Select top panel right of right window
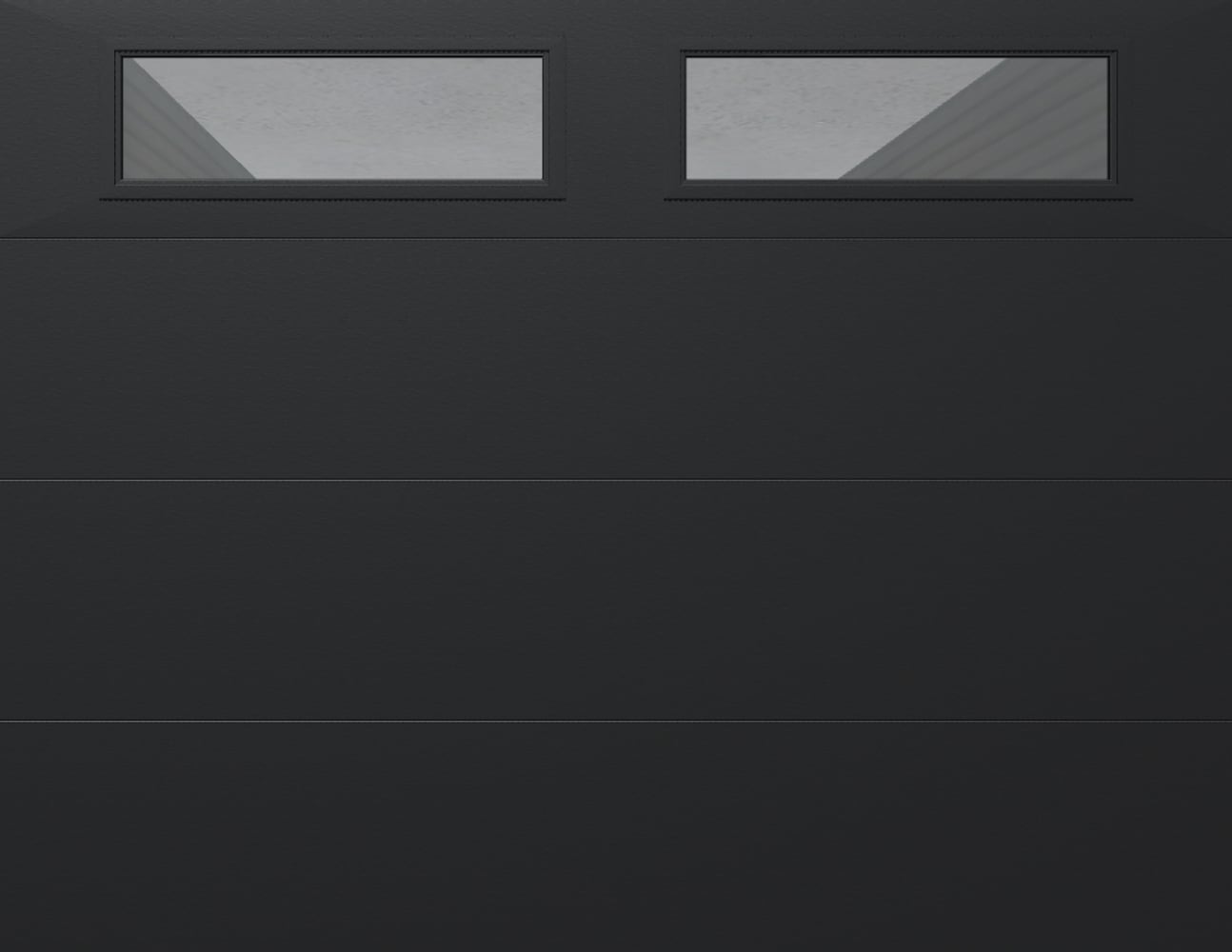The height and width of the screenshot is (952, 1232). coord(1182,119)
